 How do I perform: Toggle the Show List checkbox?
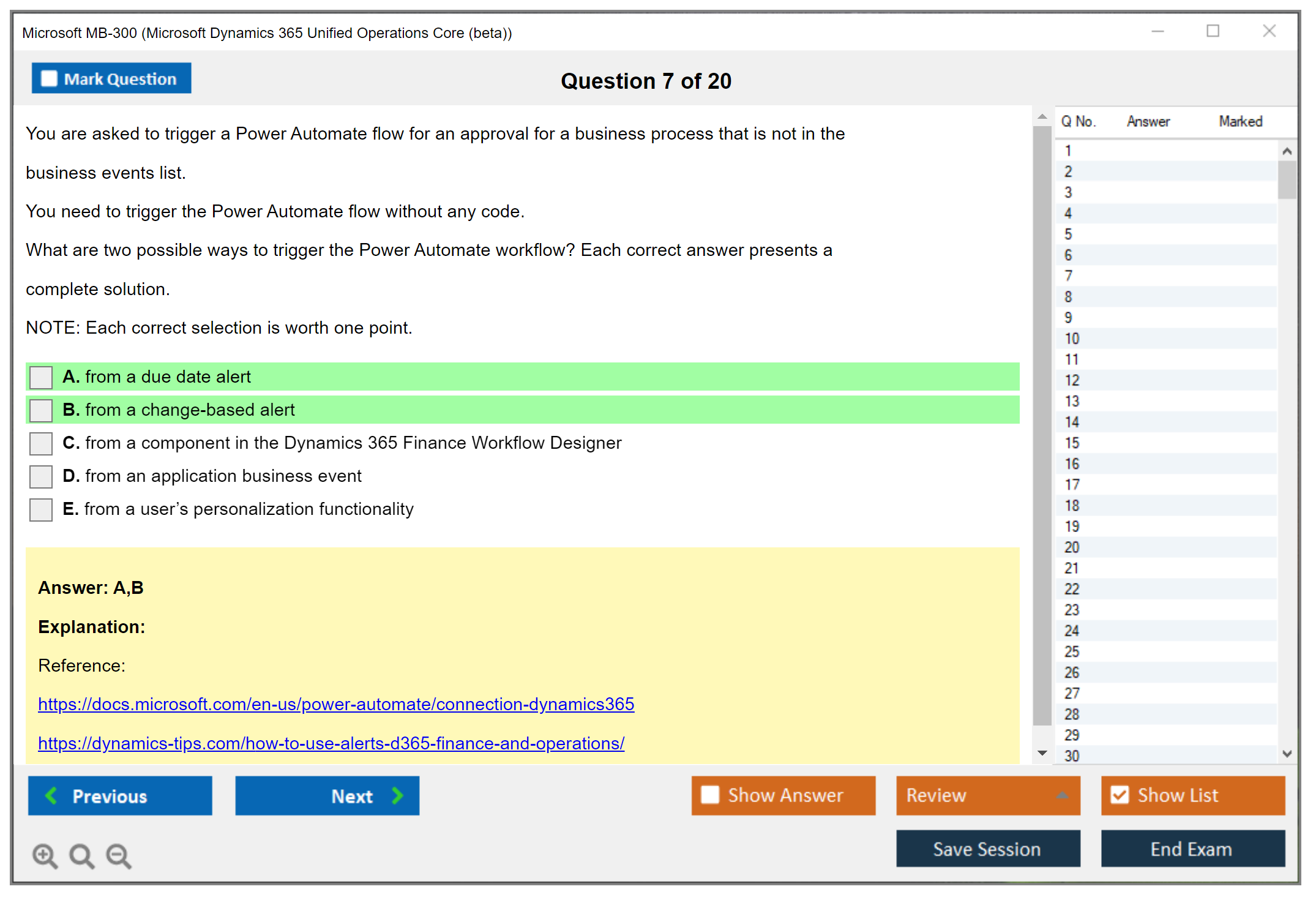[x=1120, y=795]
